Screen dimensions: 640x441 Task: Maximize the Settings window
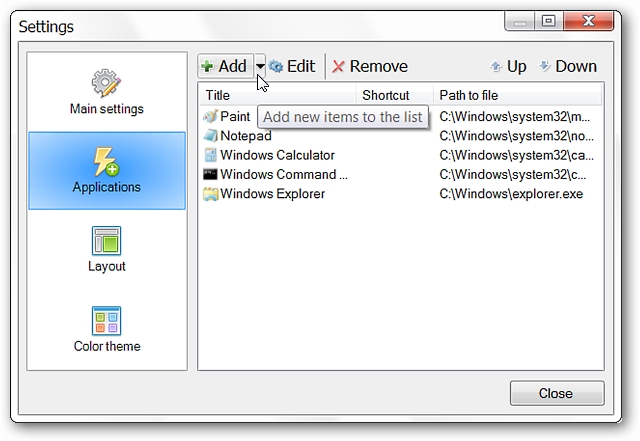(x=549, y=21)
